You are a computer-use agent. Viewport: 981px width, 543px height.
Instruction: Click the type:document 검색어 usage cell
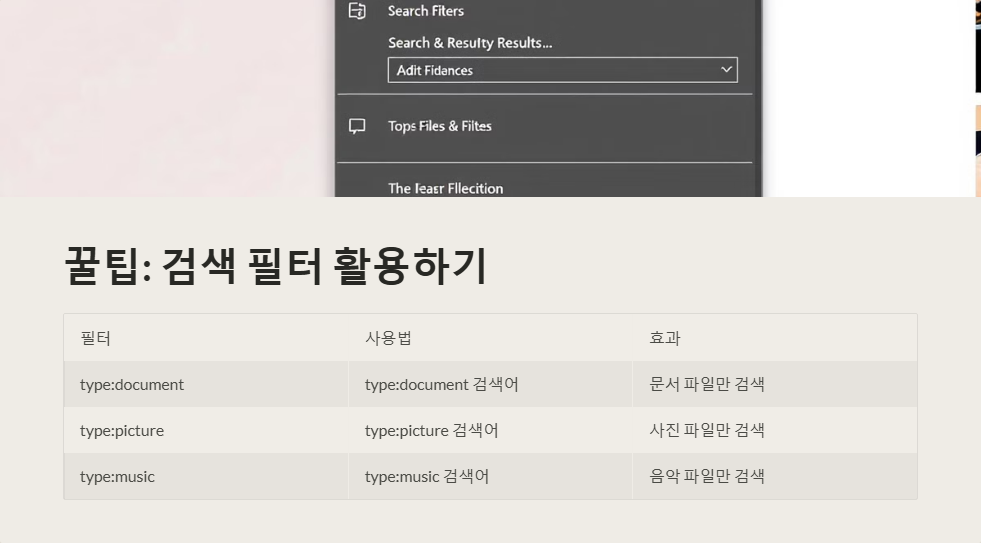[x=490, y=384]
